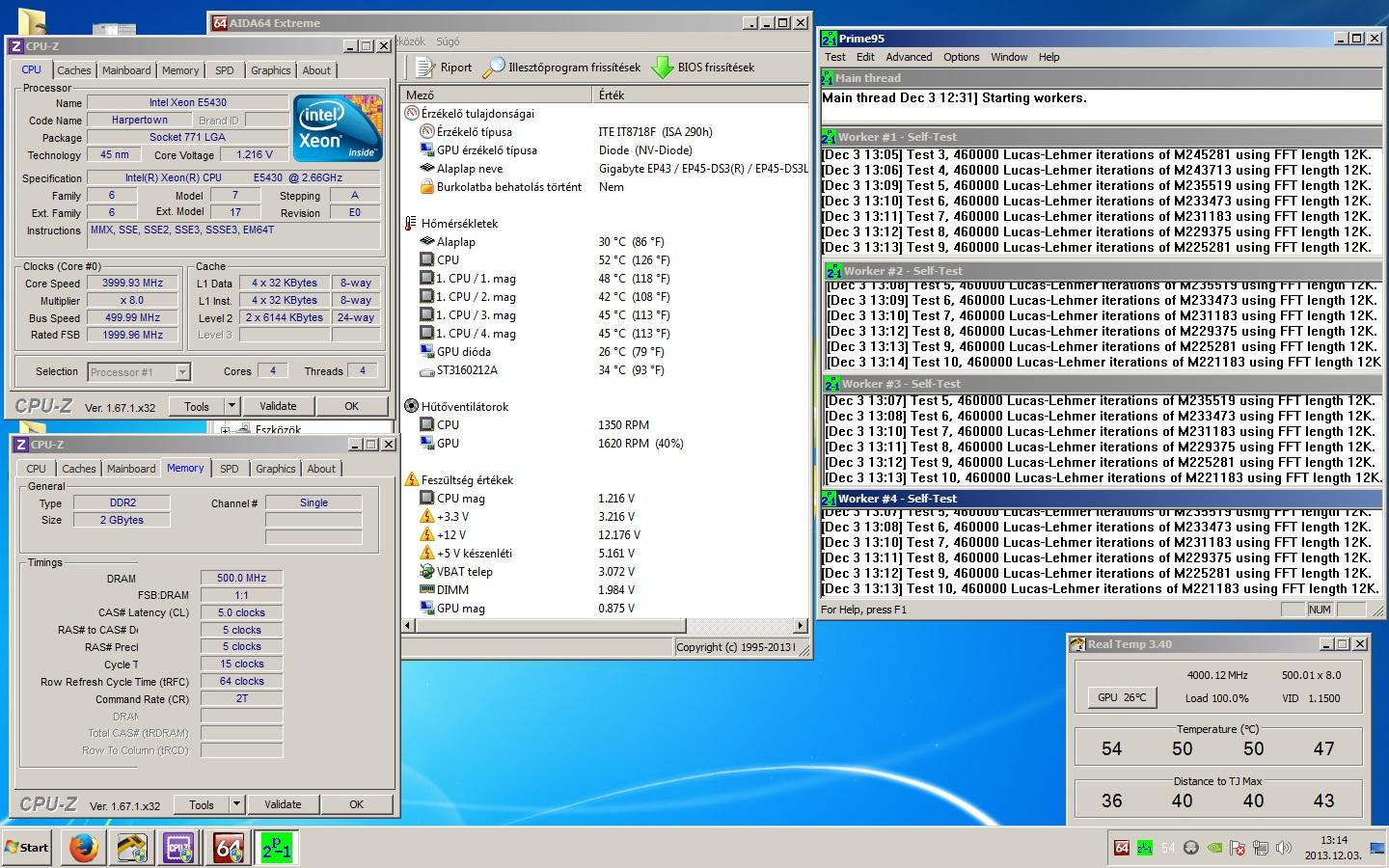Open Tools dropdown arrow in CPU-Z processor window
Image resolution: width=1389 pixels, height=868 pixels.
(231, 406)
